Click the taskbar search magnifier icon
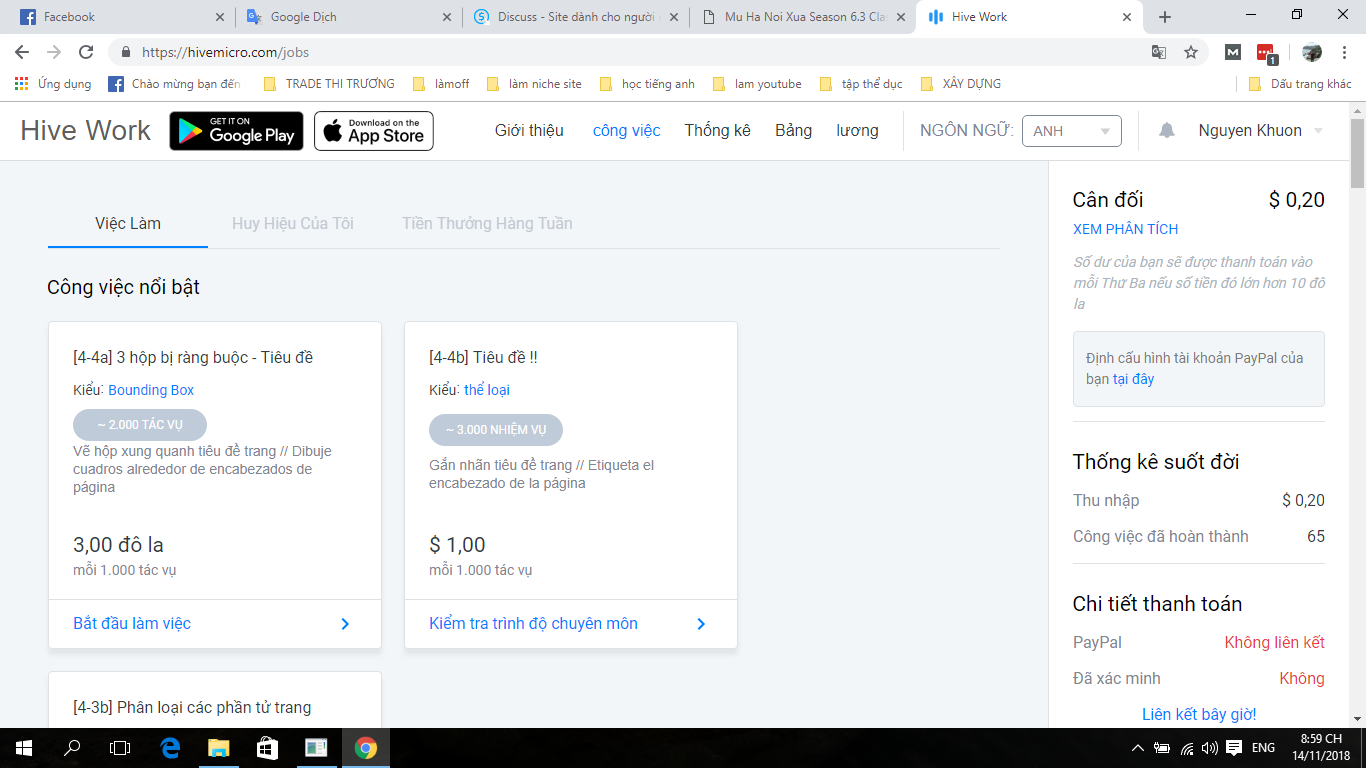The width and height of the screenshot is (1366, 768). (72, 748)
